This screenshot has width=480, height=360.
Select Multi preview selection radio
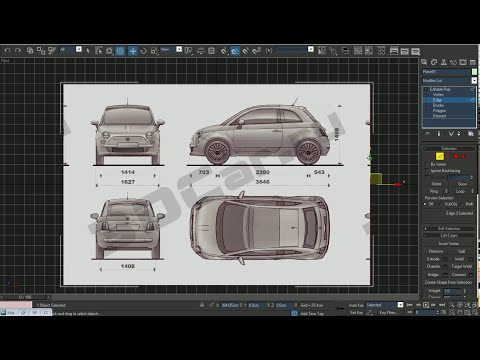click(x=462, y=204)
